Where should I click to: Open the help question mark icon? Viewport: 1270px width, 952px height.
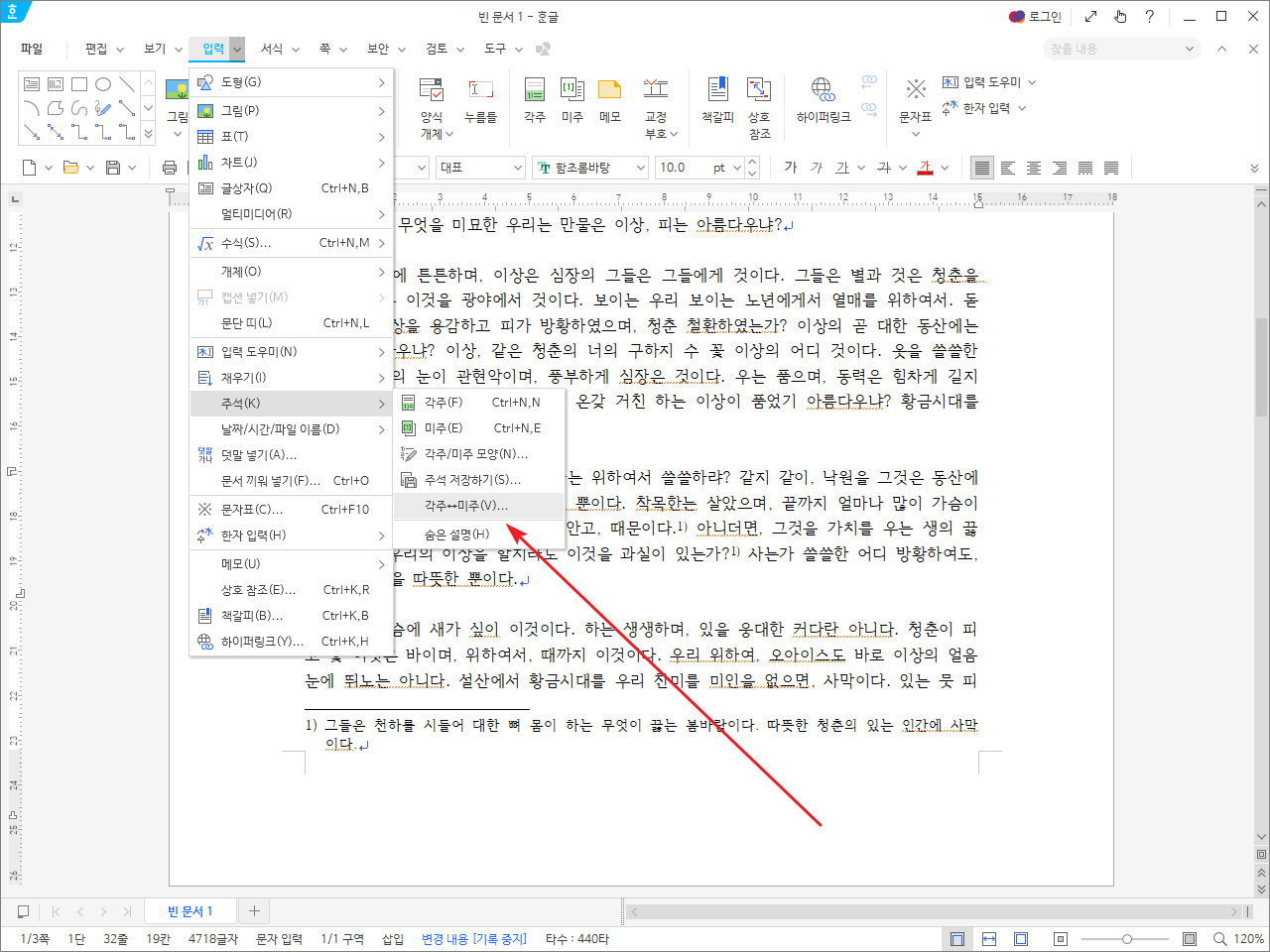(1149, 17)
